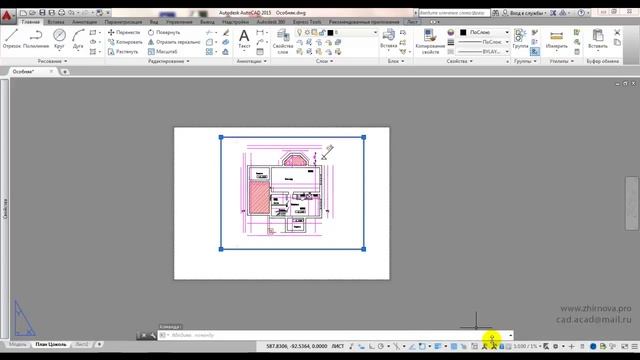640x360 pixels.
Task: Open the Параметризация ribbon tab
Action: pyautogui.click(x=123, y=22)
